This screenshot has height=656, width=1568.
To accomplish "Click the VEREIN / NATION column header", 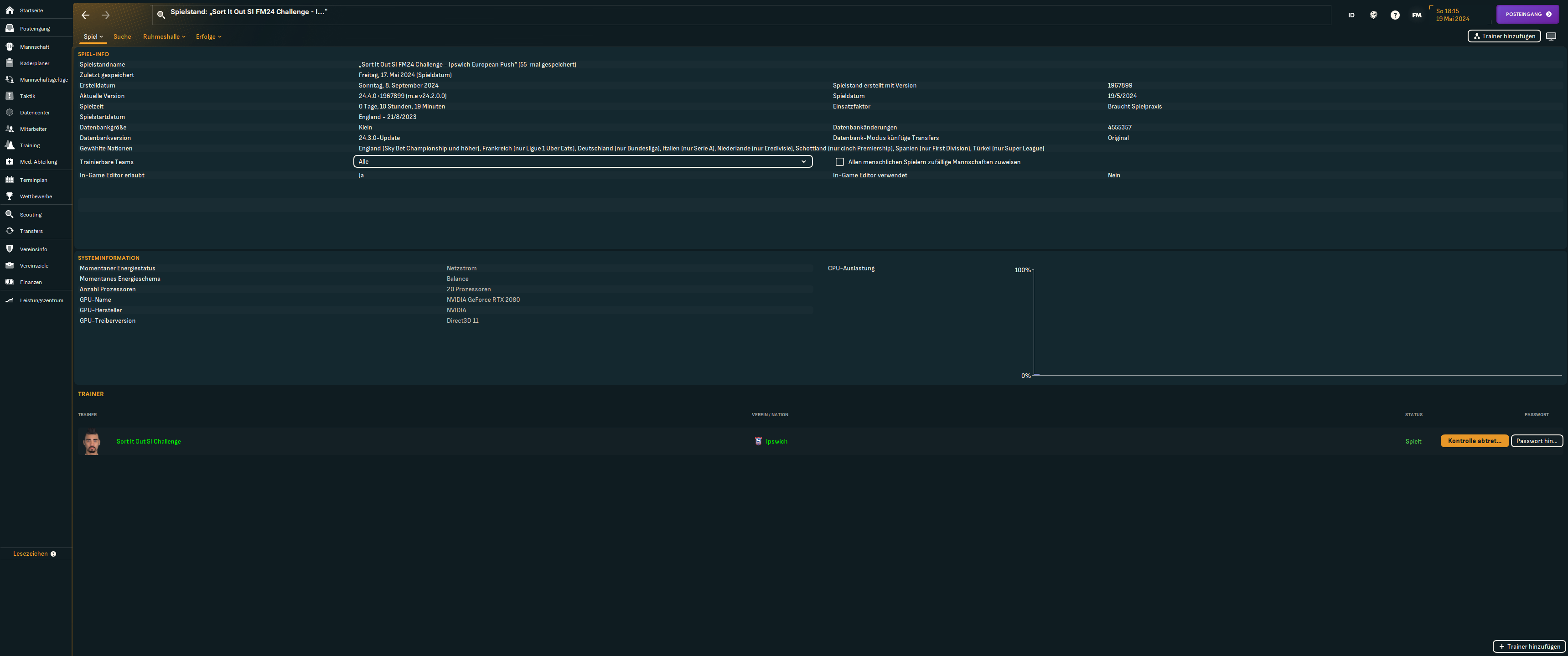I will click(769, 415).
